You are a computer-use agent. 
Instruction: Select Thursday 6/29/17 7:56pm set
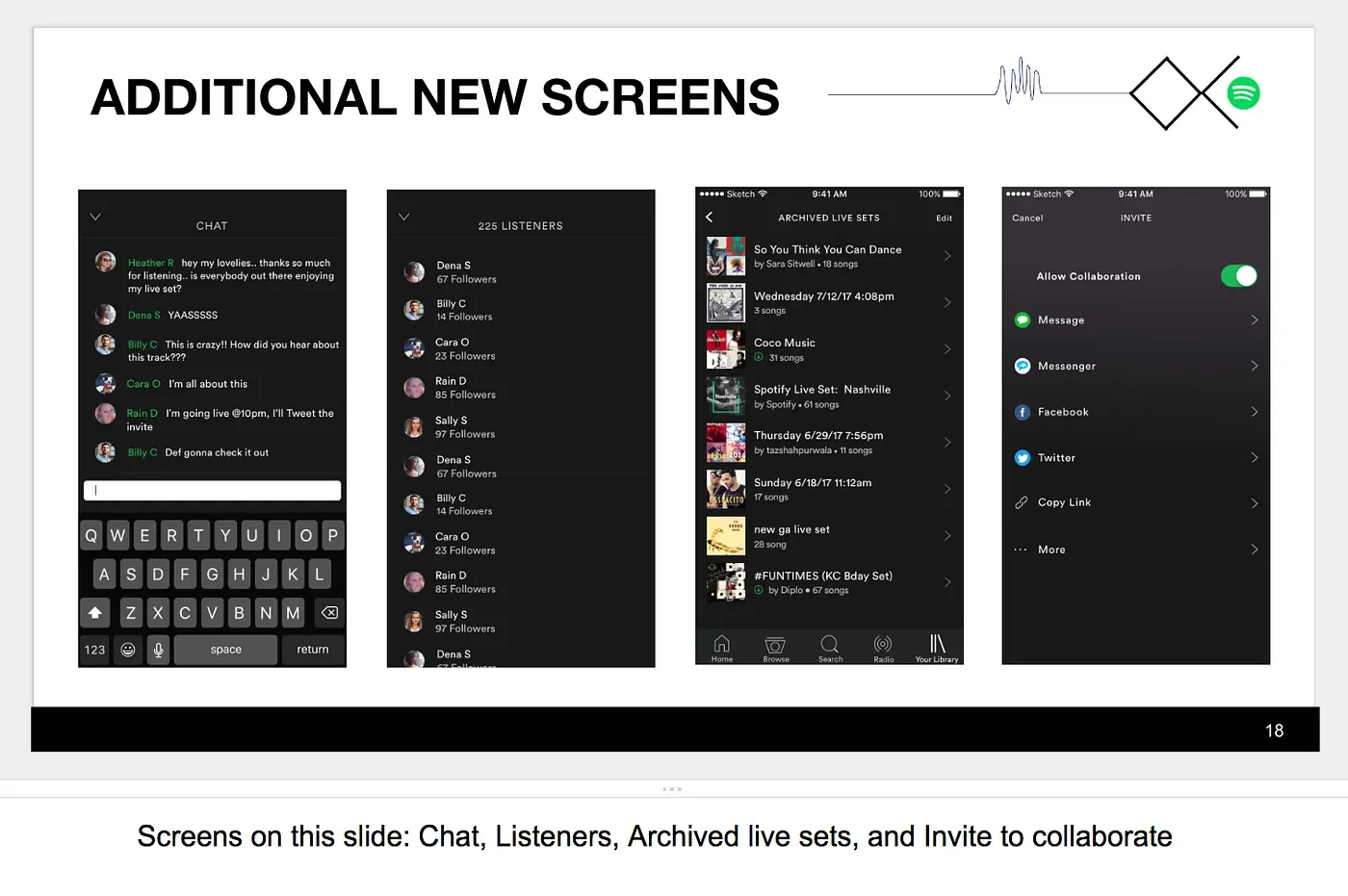[x=829, y=443]
